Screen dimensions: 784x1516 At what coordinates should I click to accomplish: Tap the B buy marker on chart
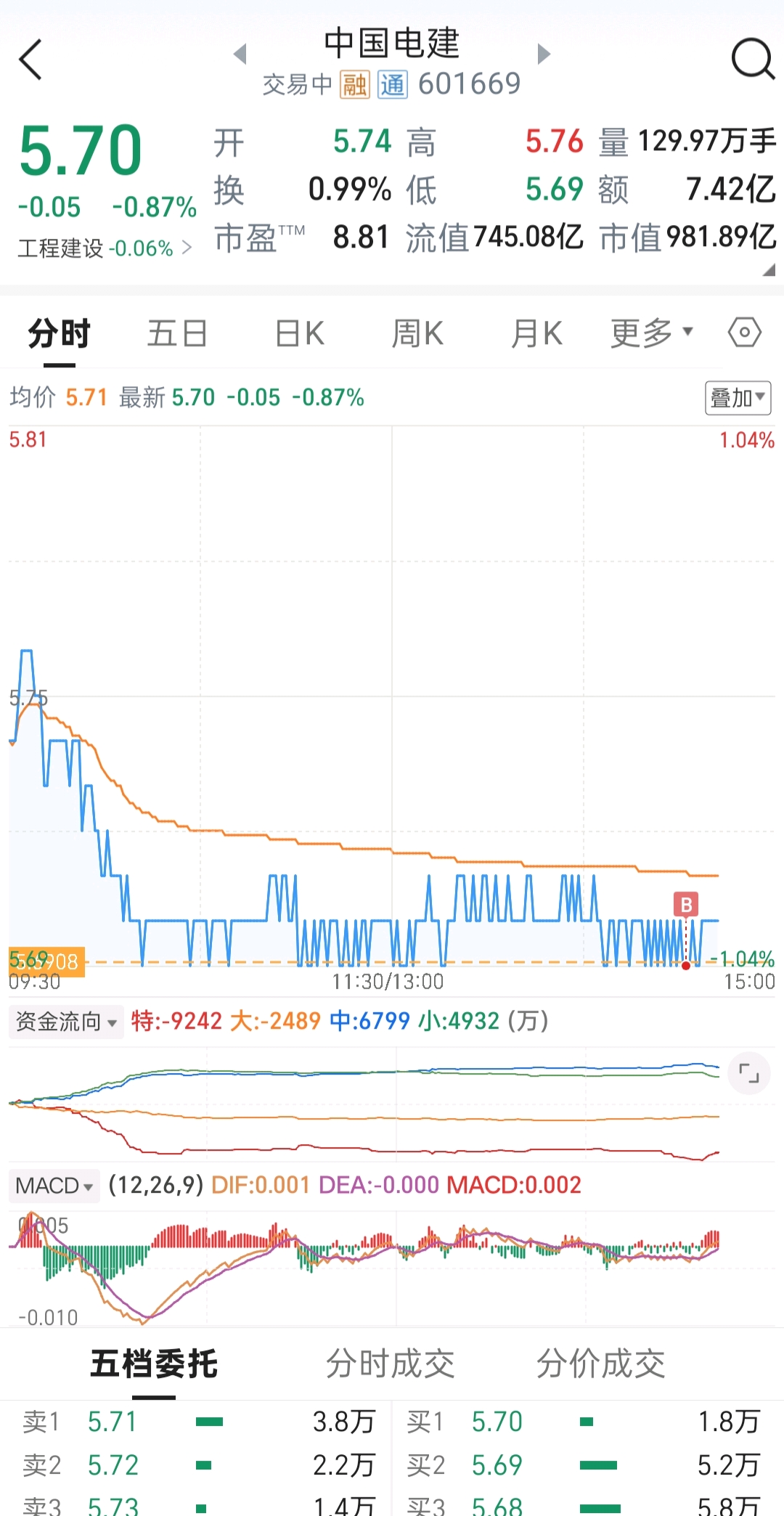[686, 905]
